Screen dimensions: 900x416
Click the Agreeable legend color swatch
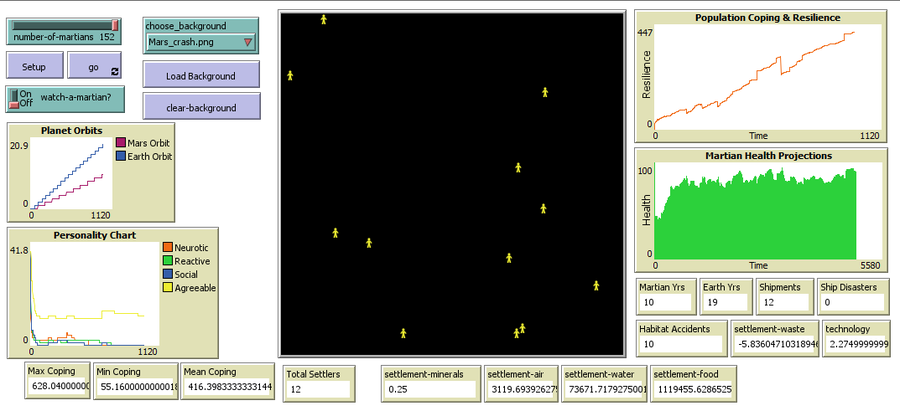coord(168,288)
